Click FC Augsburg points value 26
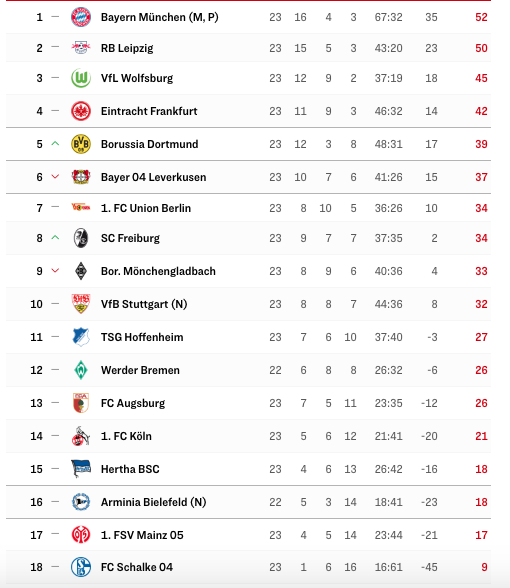This screenshot has width=510, height=588. [481, 403]
